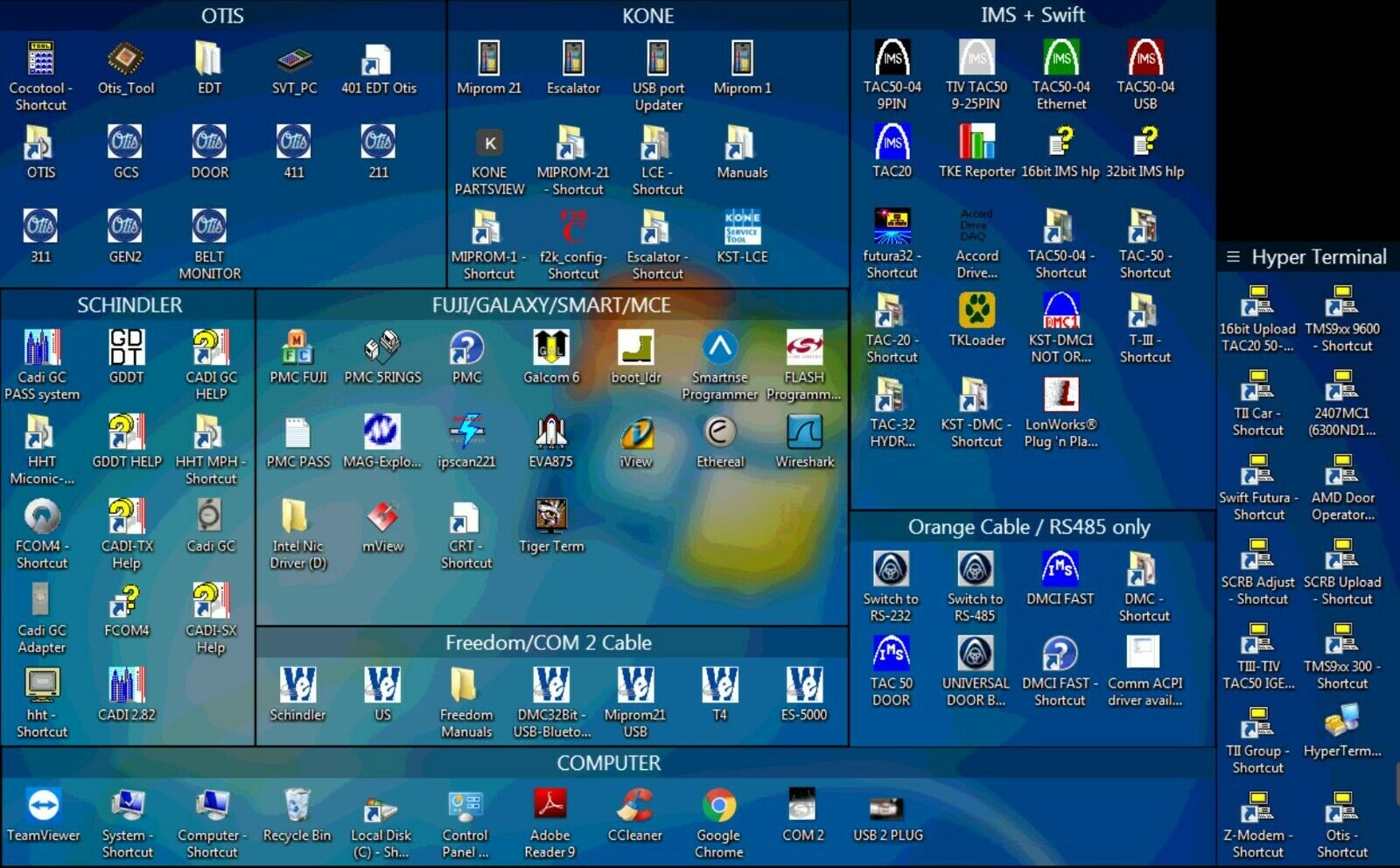Open CCleaner
The height and width of the screenshot is (868, 1400).
tap(634, 805)
